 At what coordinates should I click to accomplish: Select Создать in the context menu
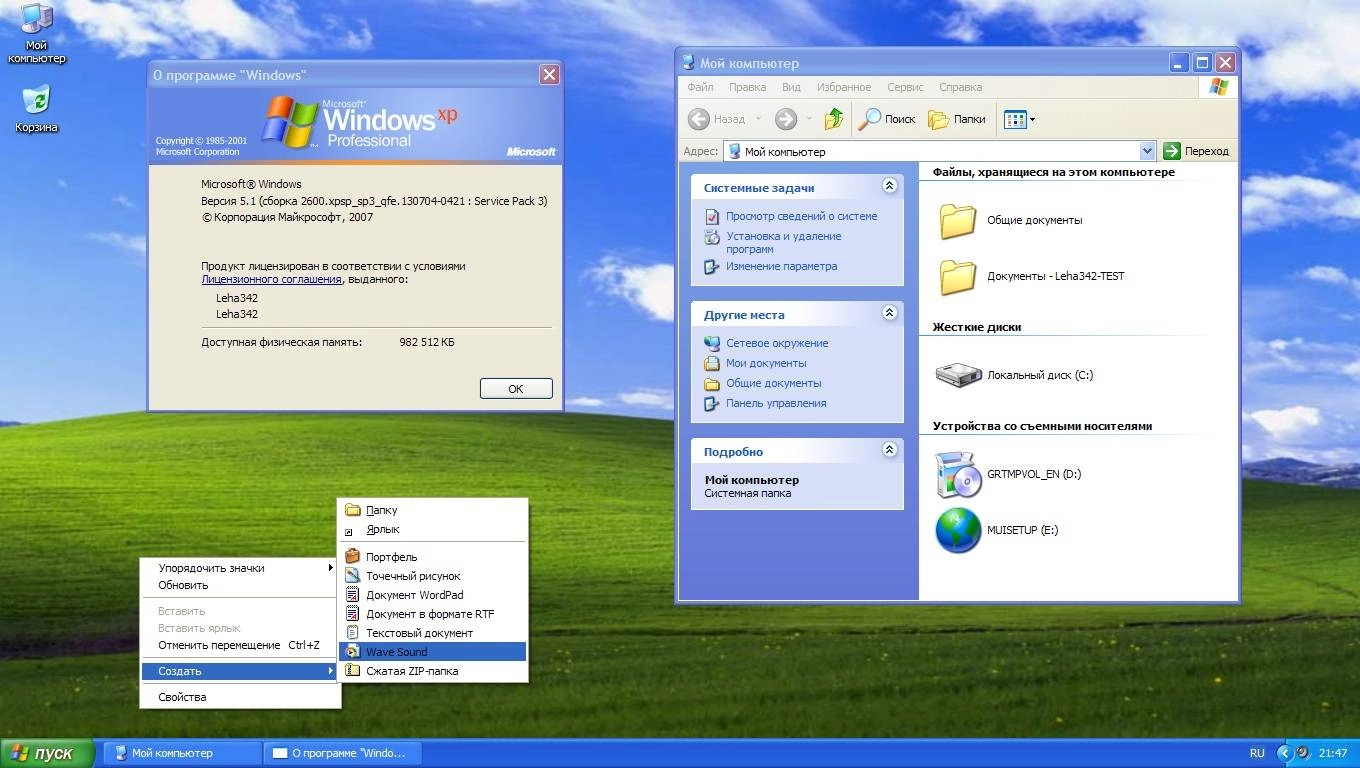(x=240, y=671)
